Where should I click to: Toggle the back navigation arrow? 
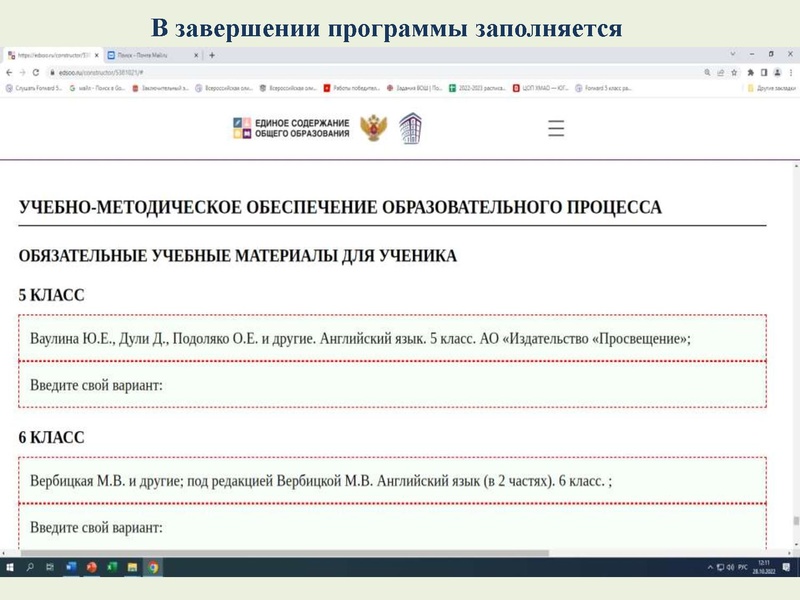coord(9,73)
